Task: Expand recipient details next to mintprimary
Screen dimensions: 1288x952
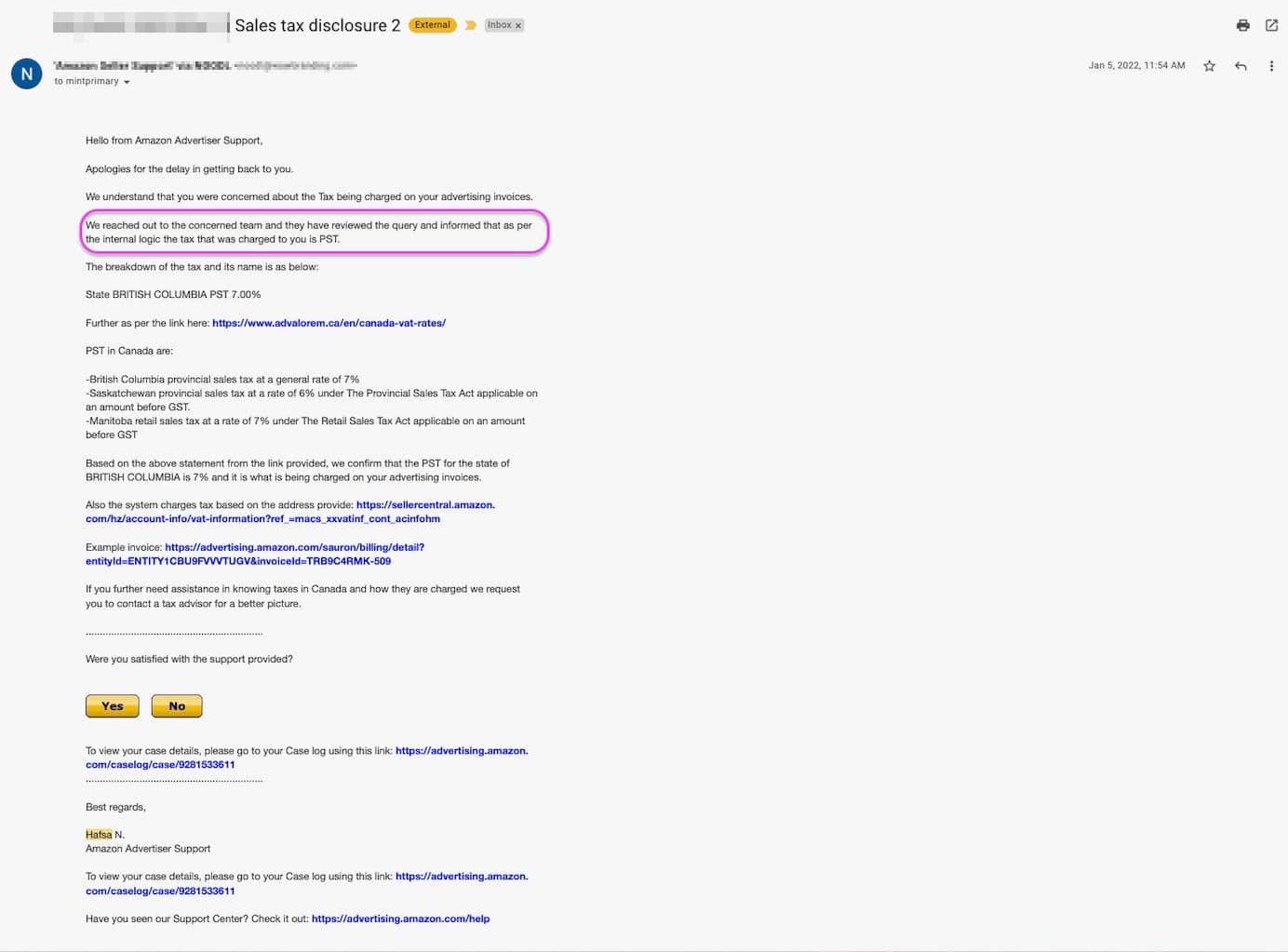Action: click(127, 82)
